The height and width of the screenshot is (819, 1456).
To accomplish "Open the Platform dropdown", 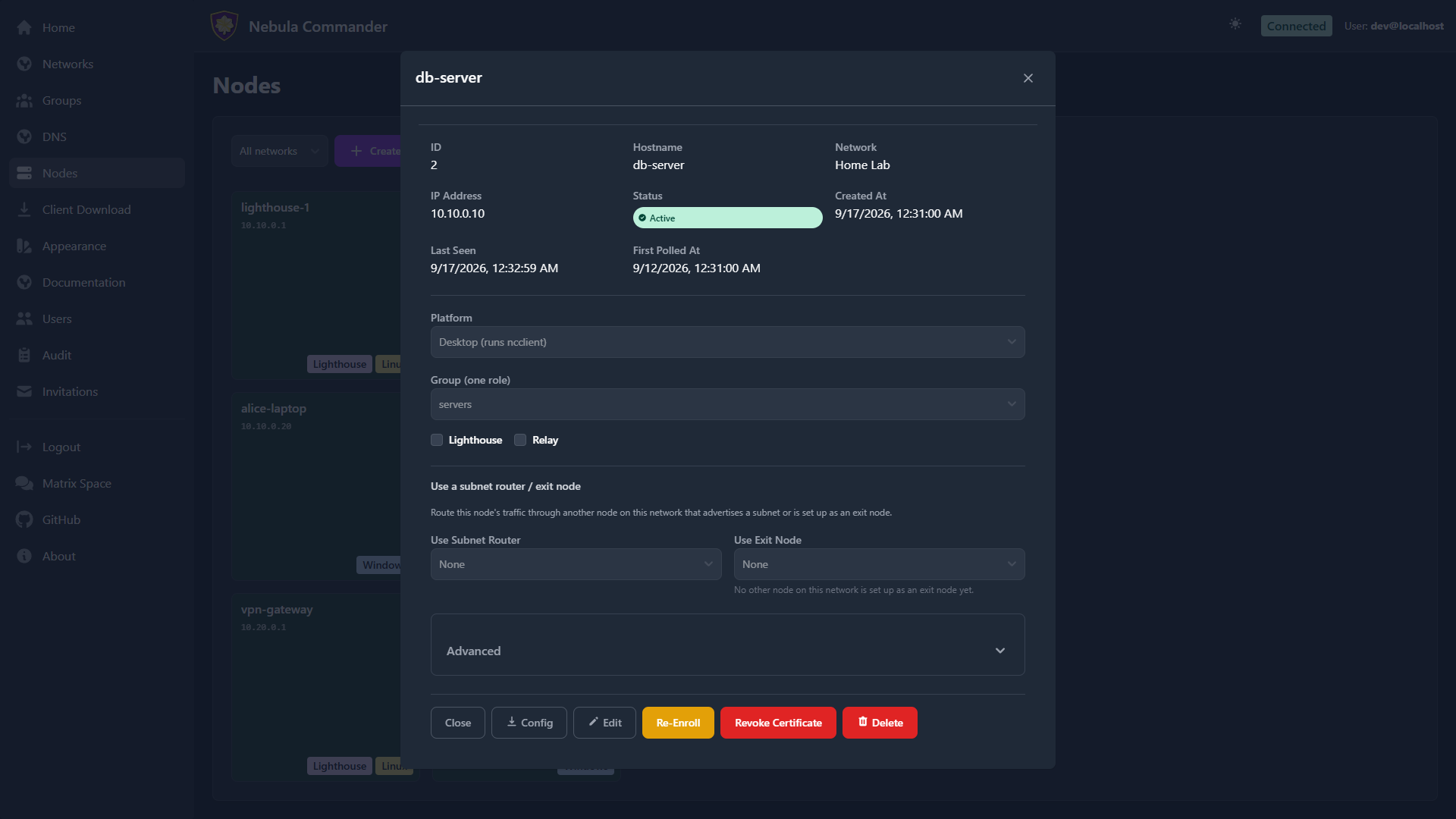I will coord(727,342).
